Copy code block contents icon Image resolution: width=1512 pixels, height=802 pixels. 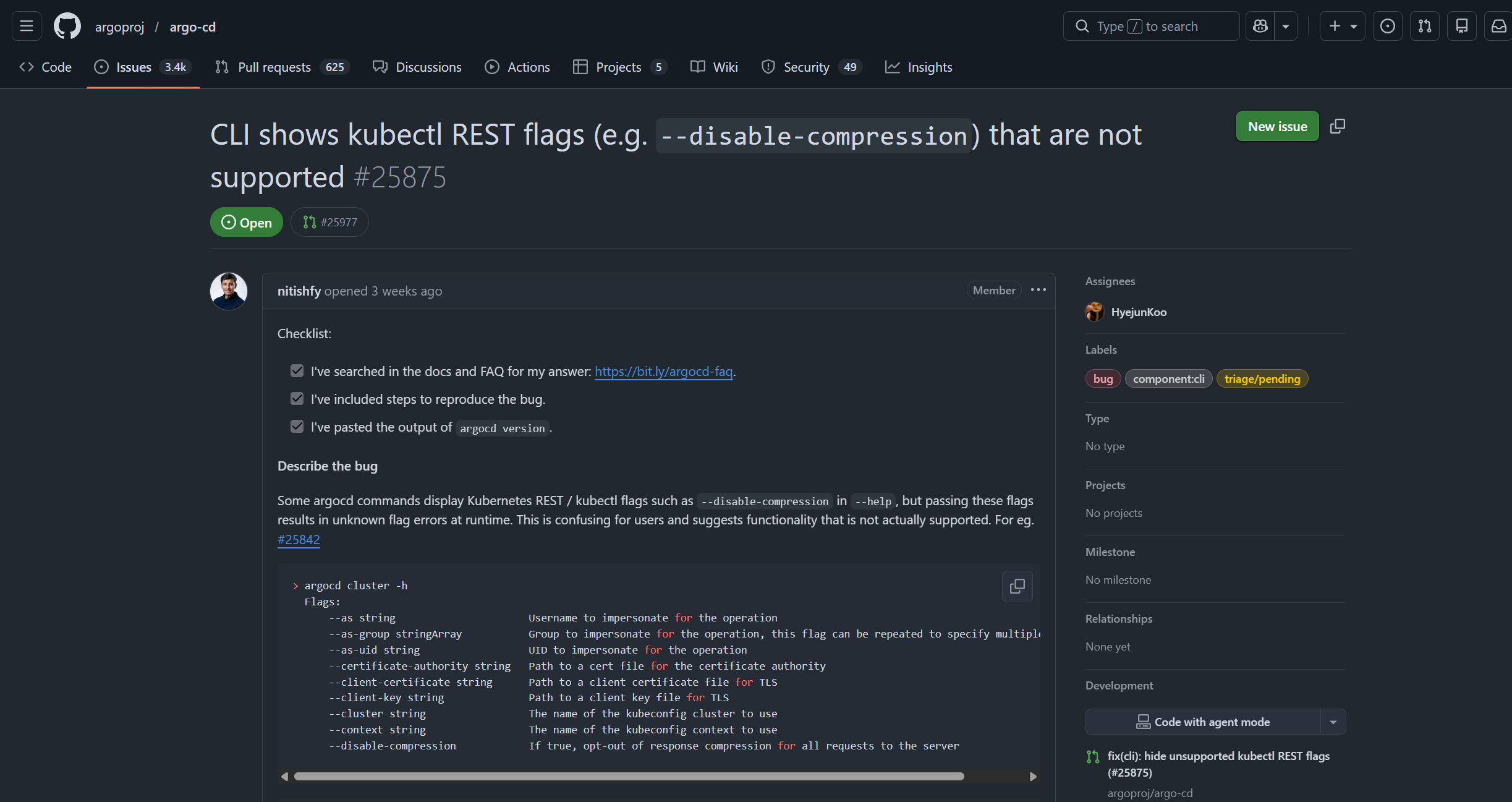point(1017,586)
